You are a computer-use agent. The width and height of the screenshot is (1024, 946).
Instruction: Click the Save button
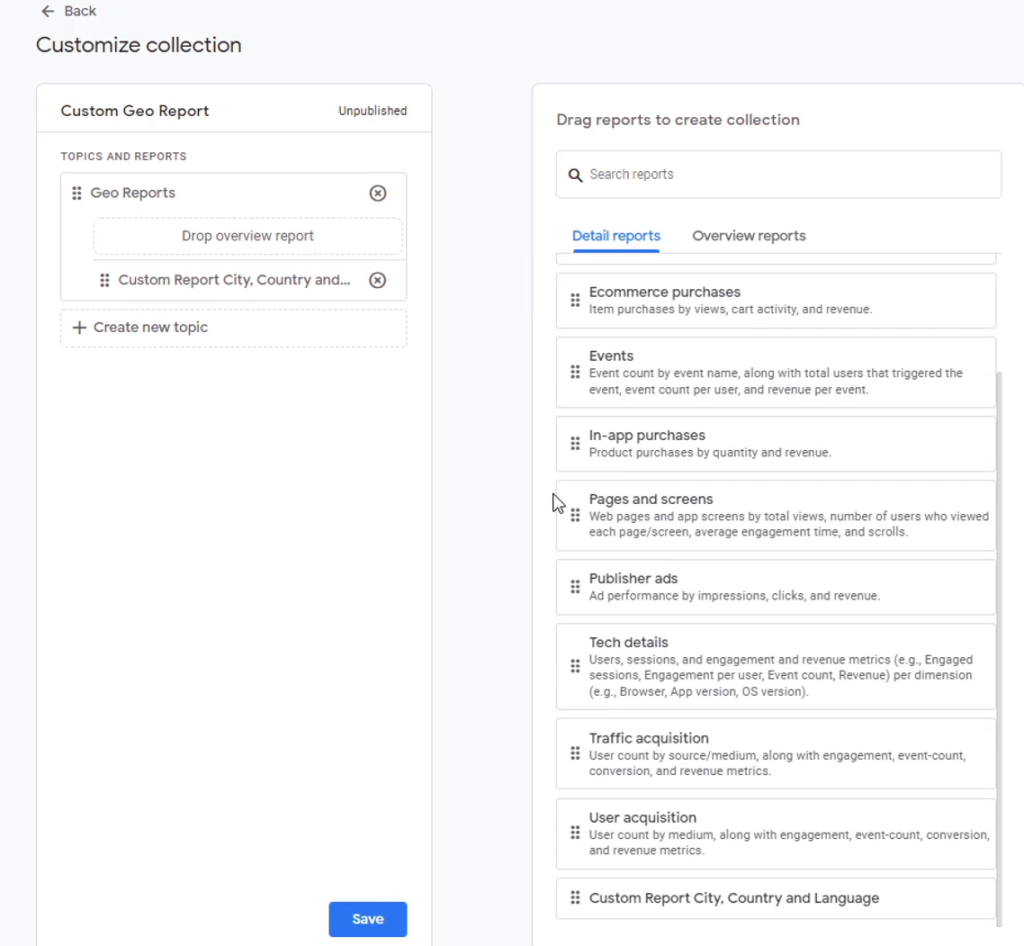click(367, 919)
